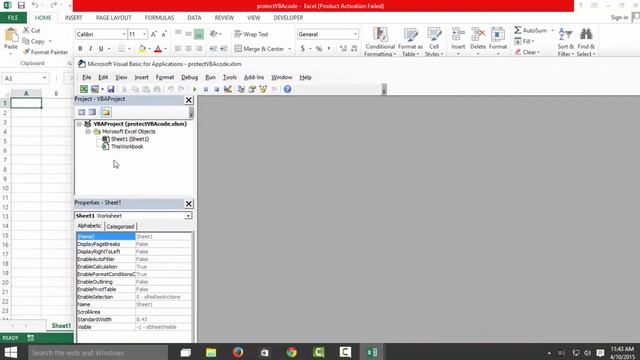640x360 pixels.
Task: Click Percent Style icon
Action: [319, 49]
